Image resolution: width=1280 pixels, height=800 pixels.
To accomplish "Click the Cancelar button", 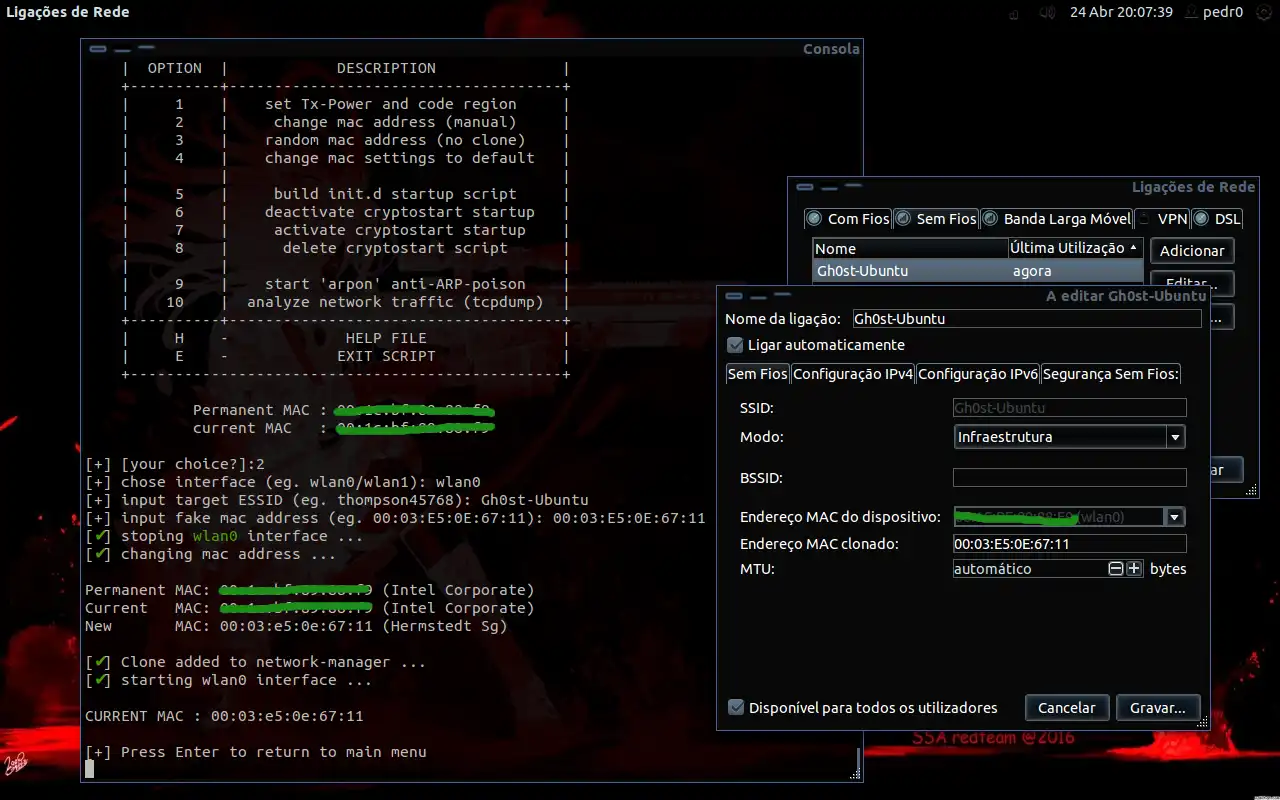I will coord(1066,707).
